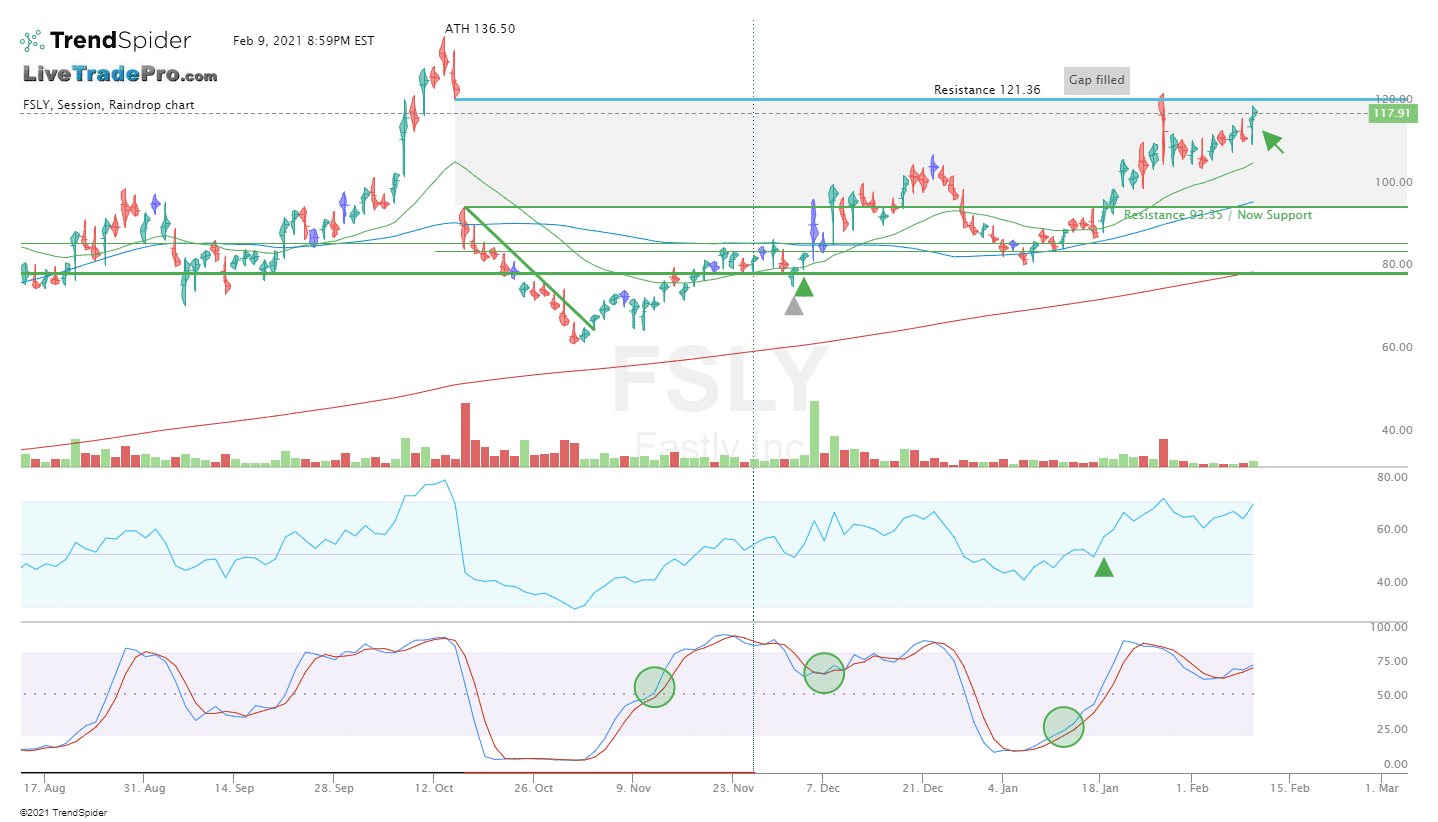Click the 12. Oct date on time axis

click(432, 788)
